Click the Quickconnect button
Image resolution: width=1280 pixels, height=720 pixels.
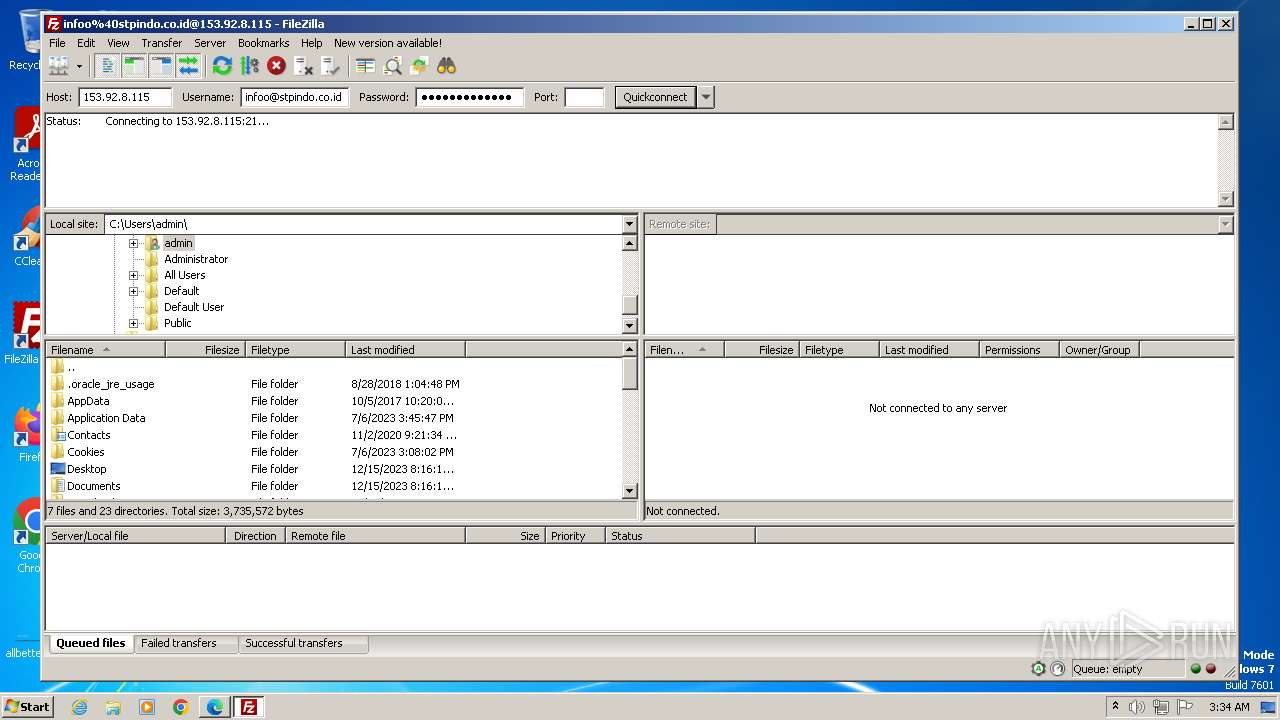pyautogui.click(x=655, y=97)
